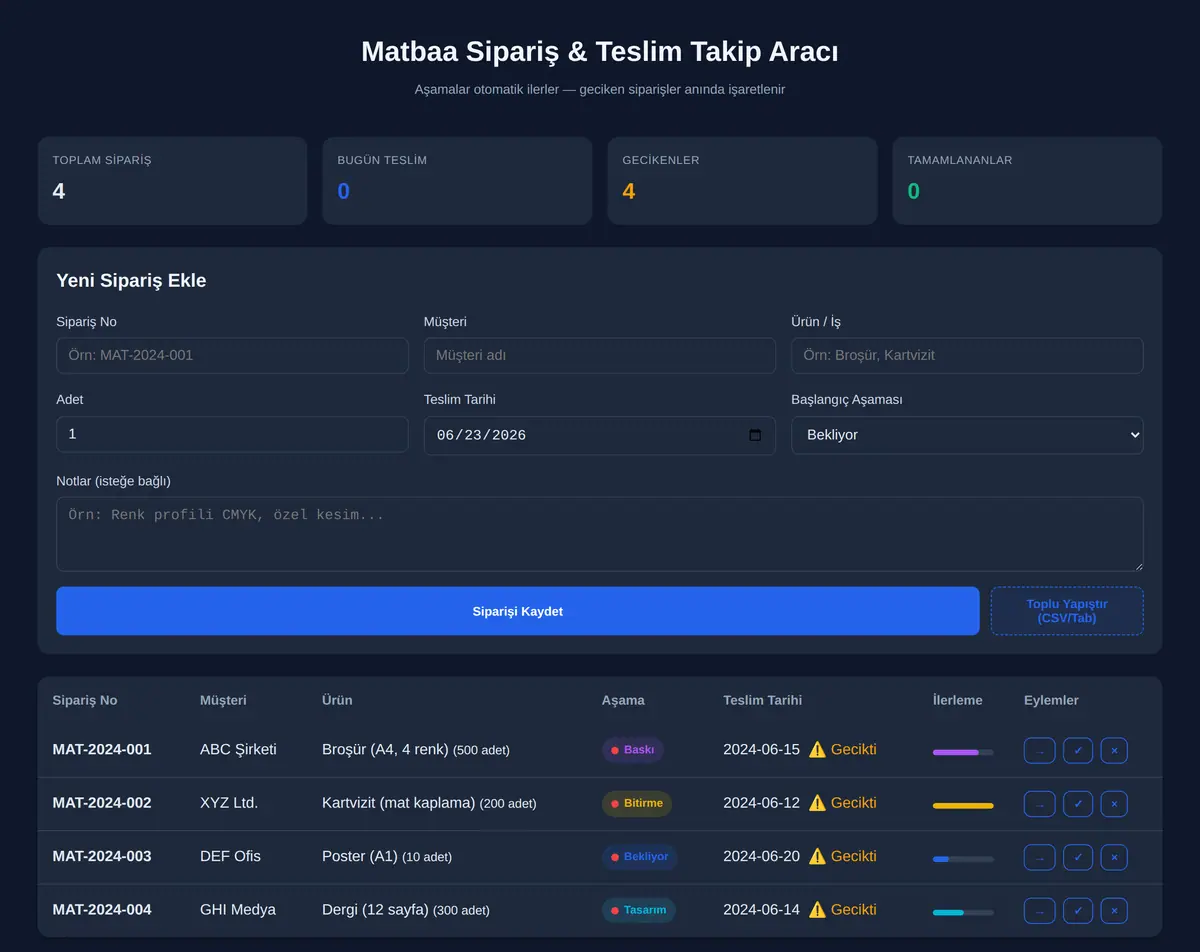Click product Poster (A1)
The width and height of the screenshot is (1200, 952).
pyautogui.click(x=360, y=856)
